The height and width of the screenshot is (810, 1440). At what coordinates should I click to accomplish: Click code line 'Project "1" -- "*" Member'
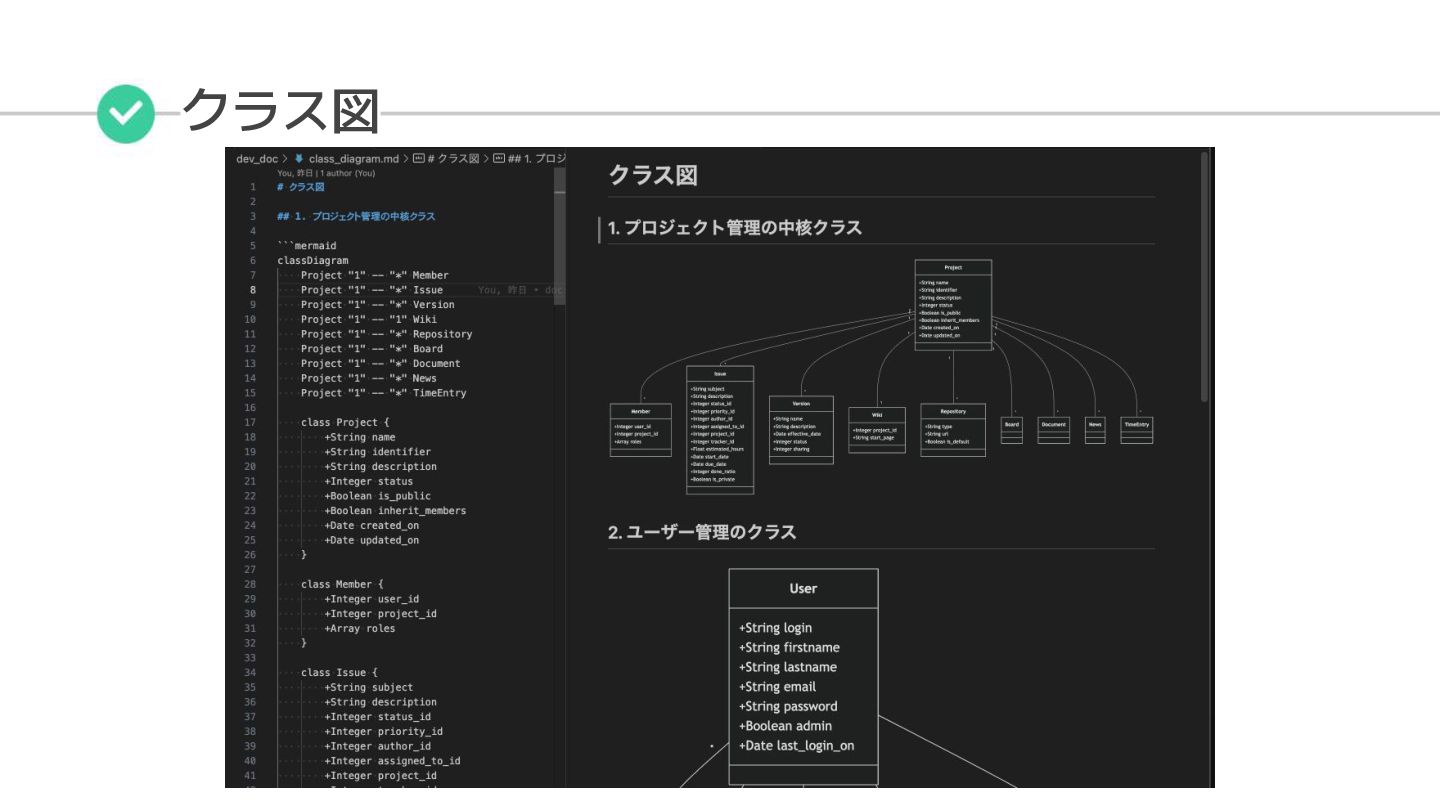[375, 275]
